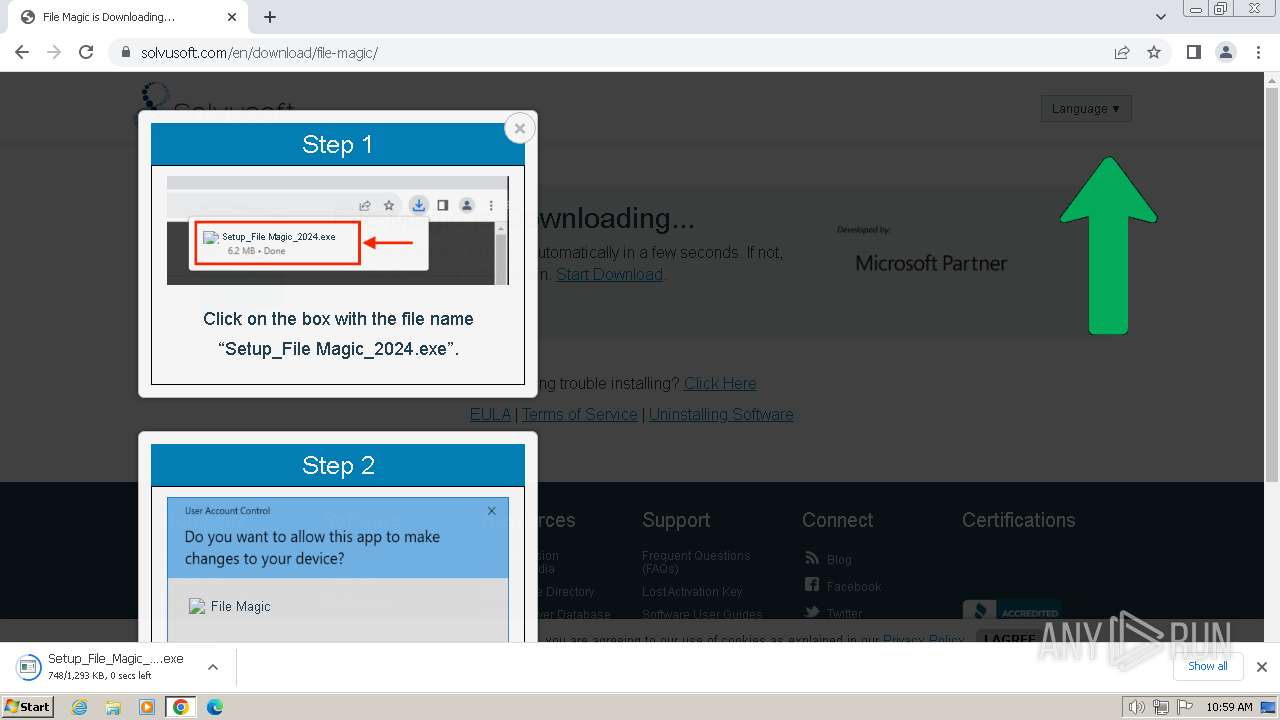Open the Terms of Service link
The height and width of the screenshot is (720, 1280).
point(579,414)
